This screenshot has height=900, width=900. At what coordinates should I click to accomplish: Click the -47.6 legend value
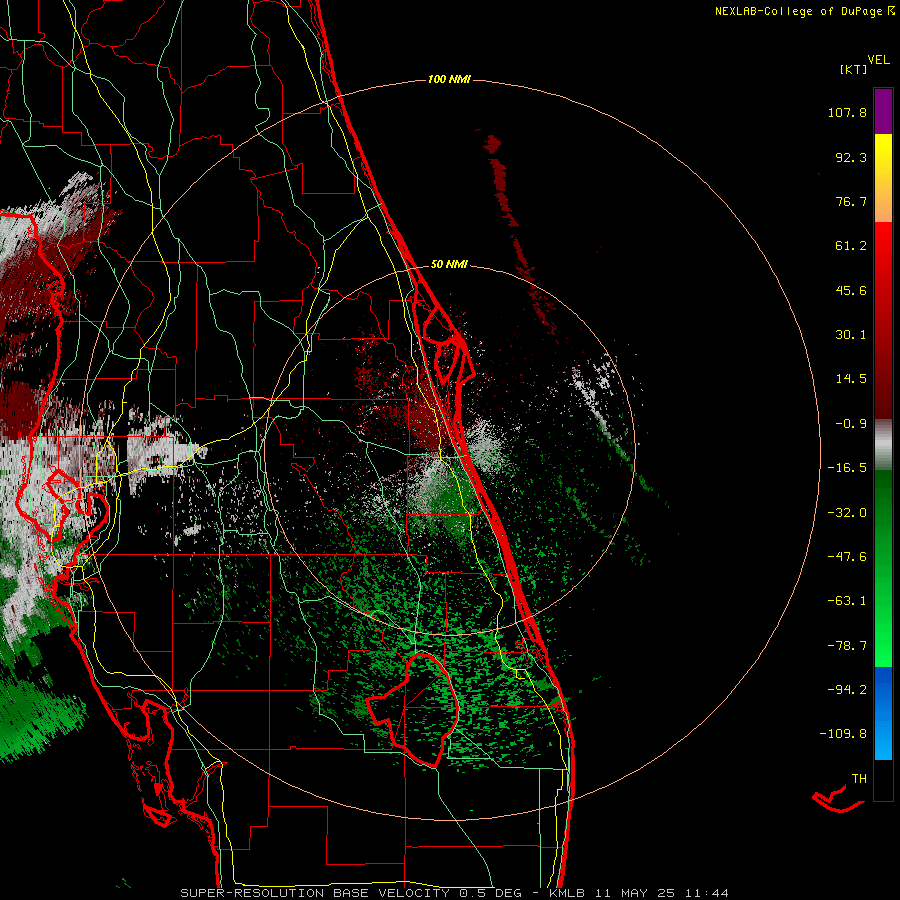[847, 557]
